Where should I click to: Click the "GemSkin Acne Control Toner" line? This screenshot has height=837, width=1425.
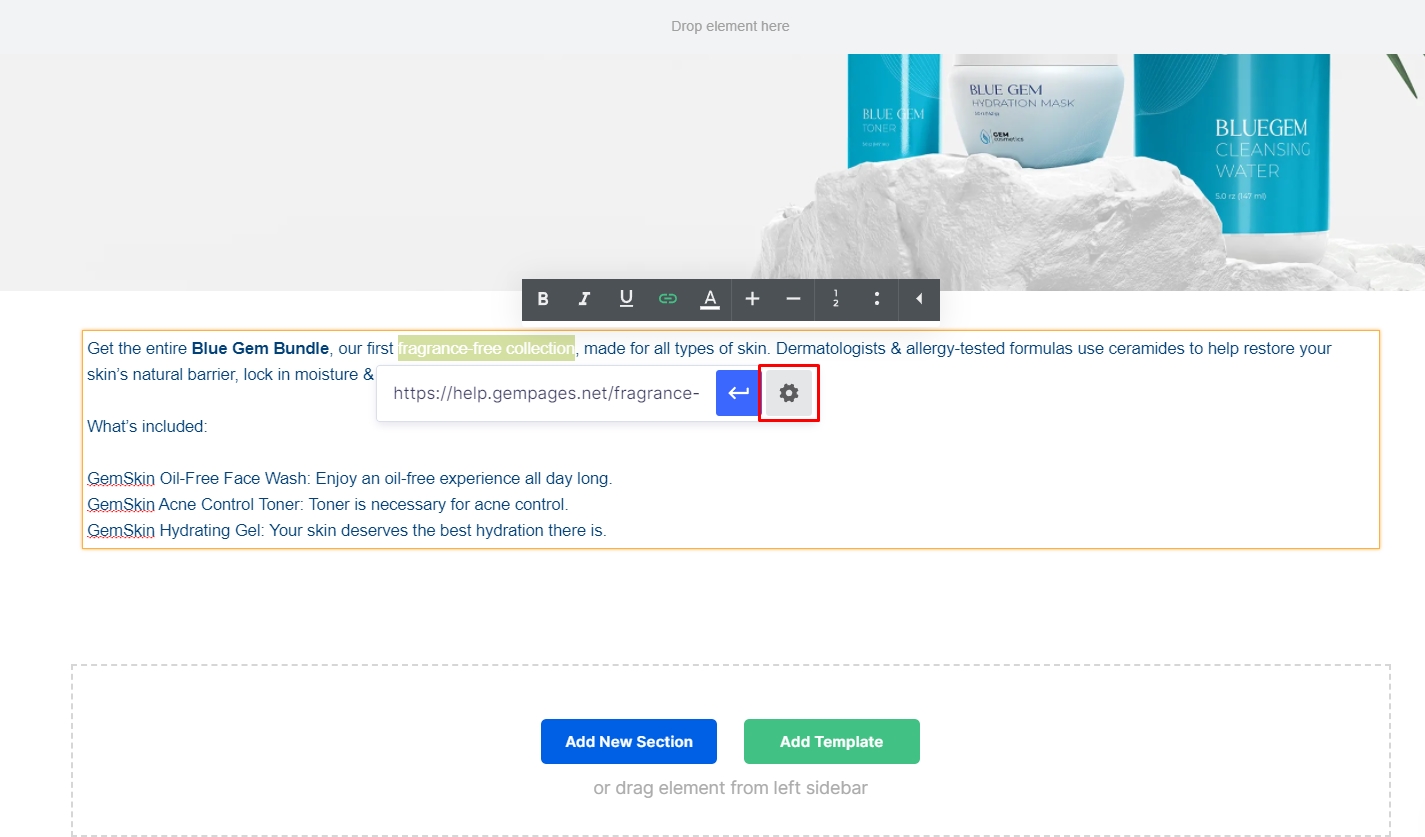pos(328,504)
